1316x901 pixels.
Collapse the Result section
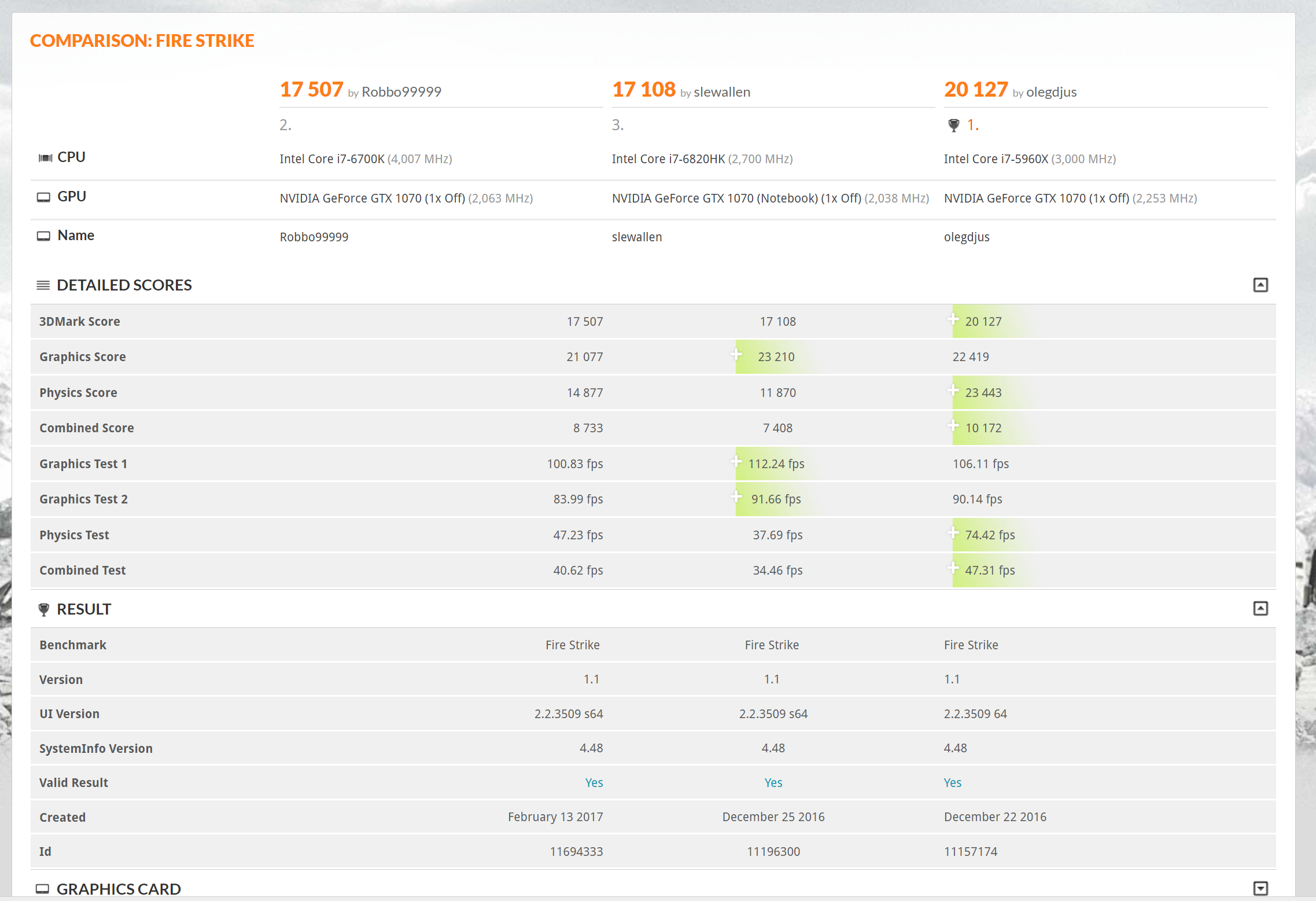1260,608
